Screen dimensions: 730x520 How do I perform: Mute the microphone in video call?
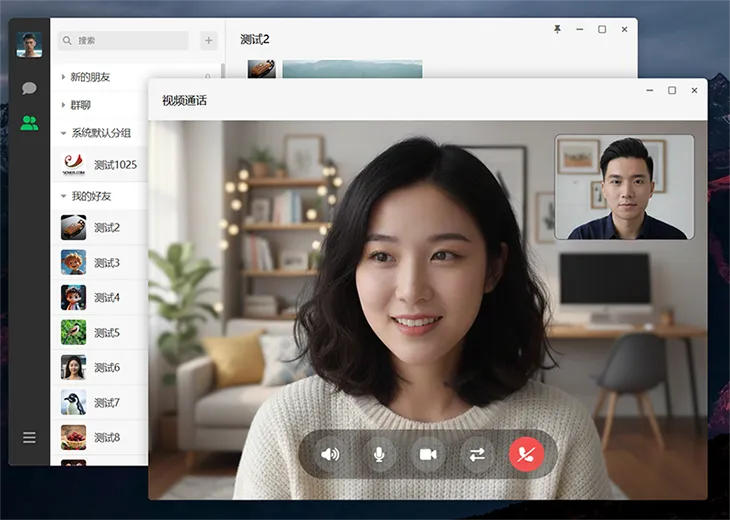379,454
